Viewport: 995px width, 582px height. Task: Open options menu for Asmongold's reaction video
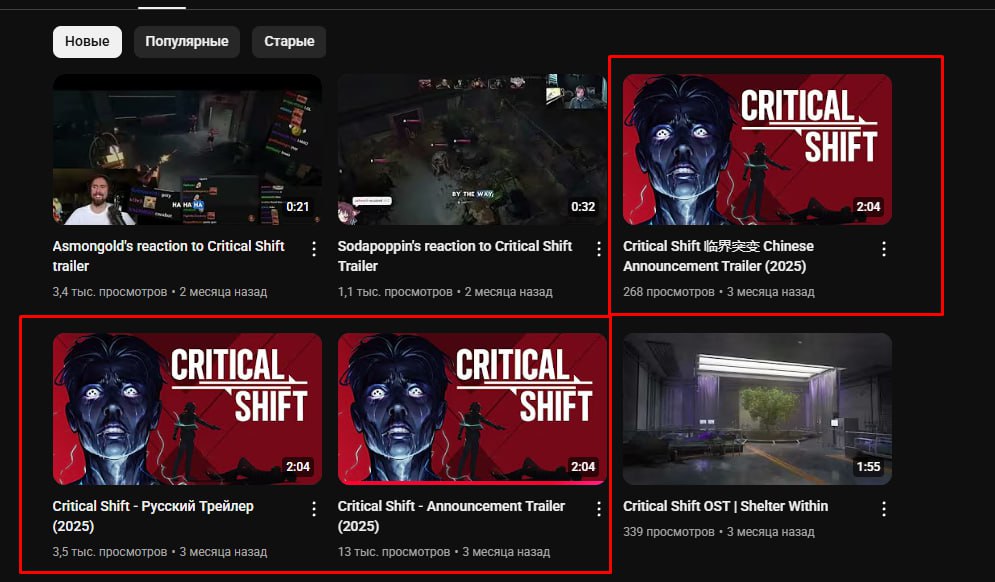(x=313, y=249)
